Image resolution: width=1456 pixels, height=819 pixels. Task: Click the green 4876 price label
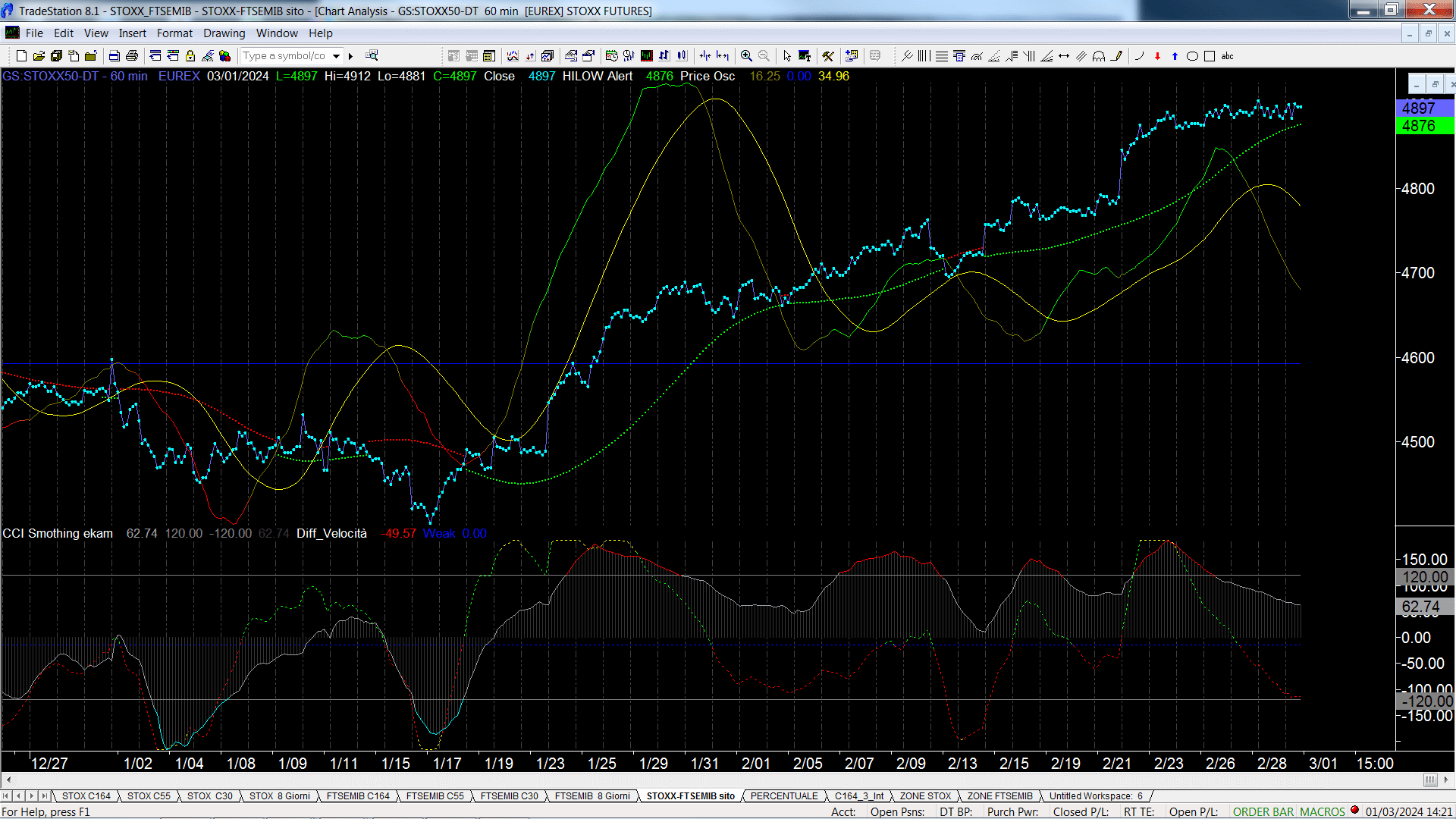(1424, 126)
